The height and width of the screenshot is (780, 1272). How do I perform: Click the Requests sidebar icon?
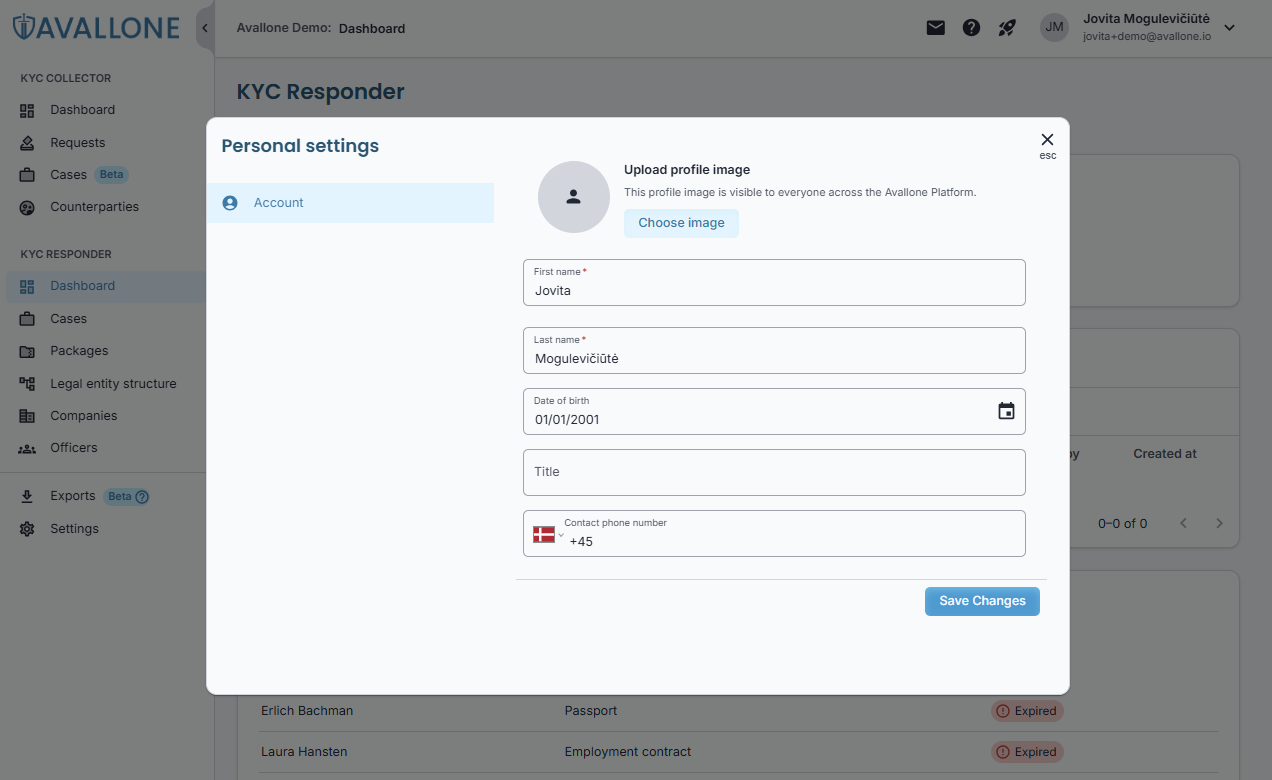[27, 143]
